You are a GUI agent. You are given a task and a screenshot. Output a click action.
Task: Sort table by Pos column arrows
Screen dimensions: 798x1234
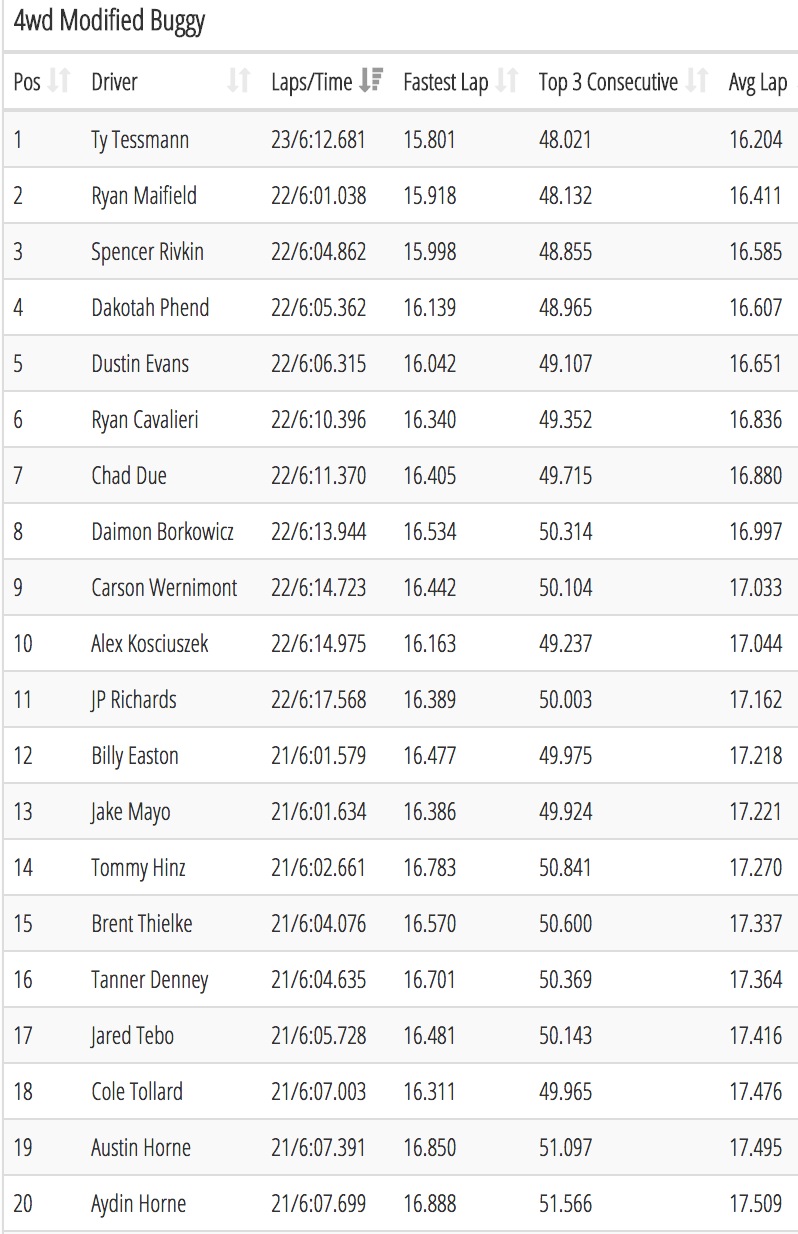(x=61, y=82)
